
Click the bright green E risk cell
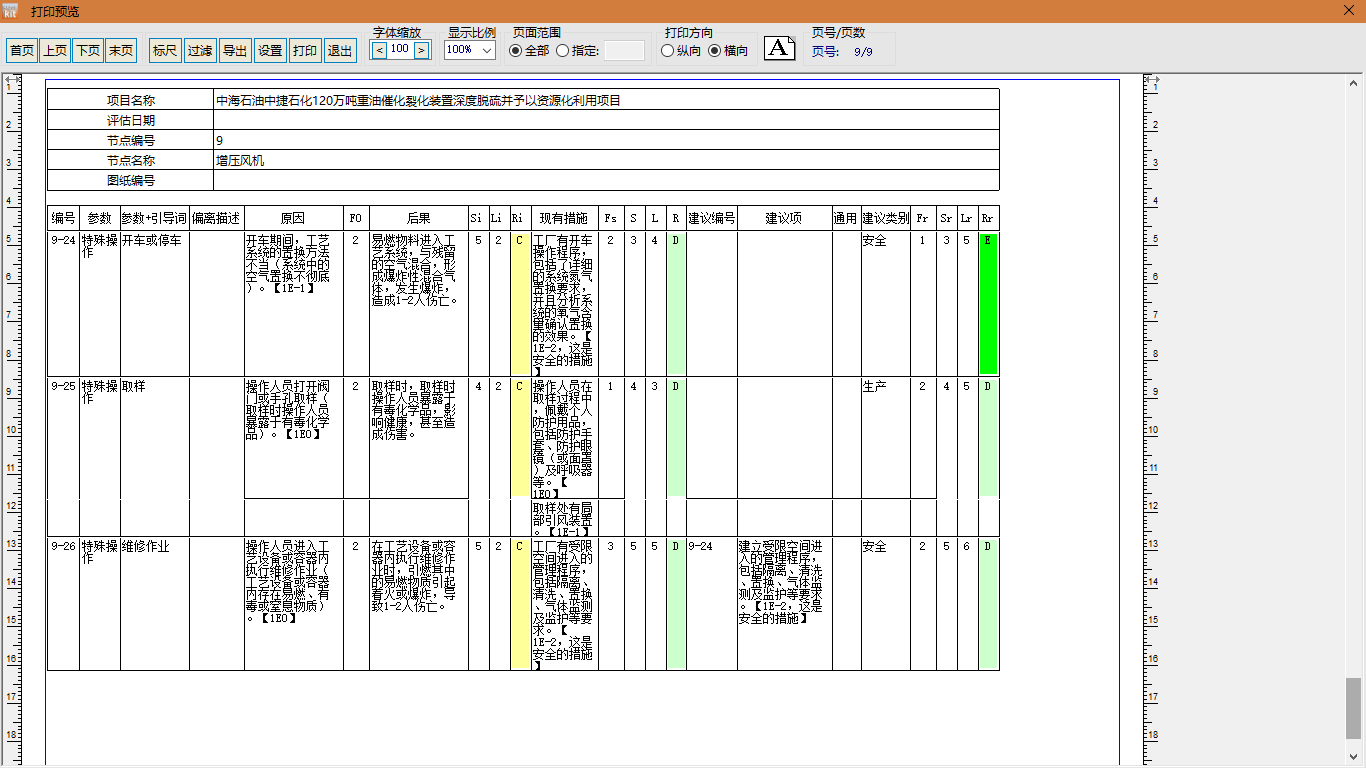point(988,304)
